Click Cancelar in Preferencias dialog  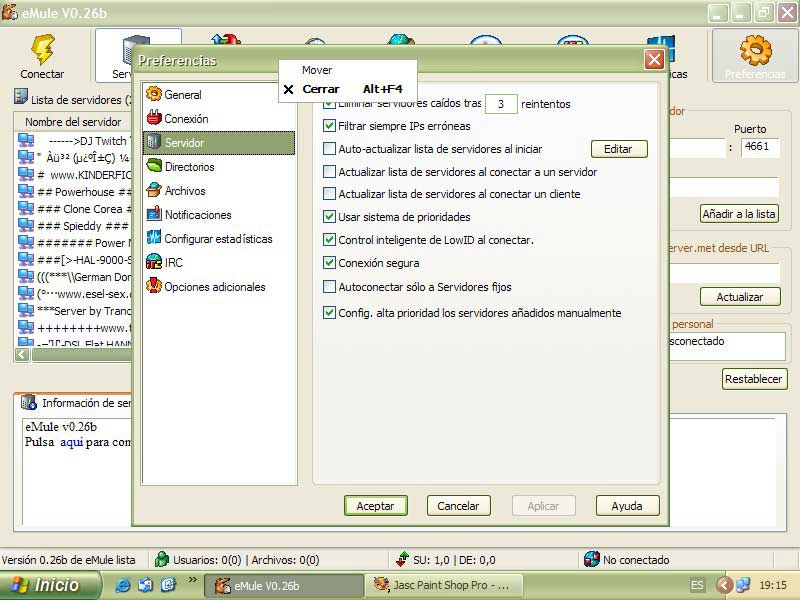[x=458, y=506]
